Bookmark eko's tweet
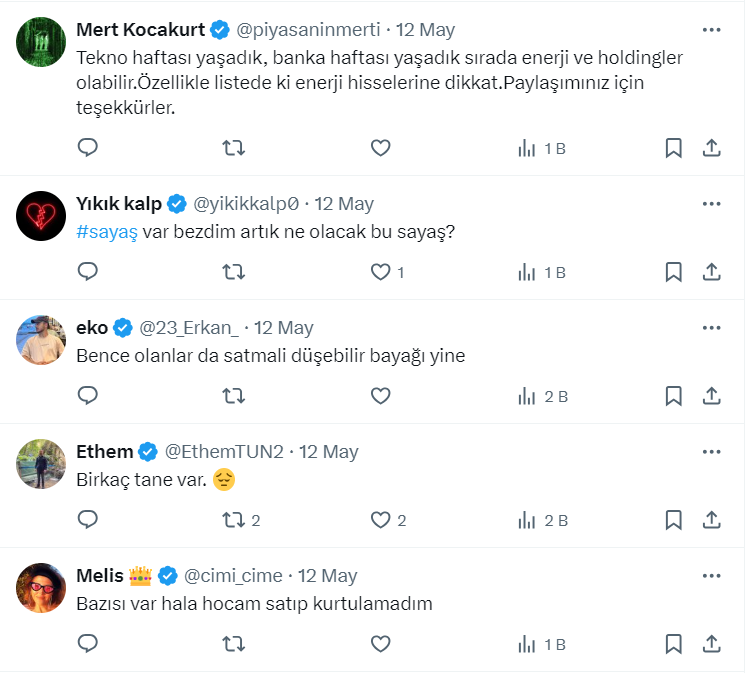756x673 pixels. 674,396
